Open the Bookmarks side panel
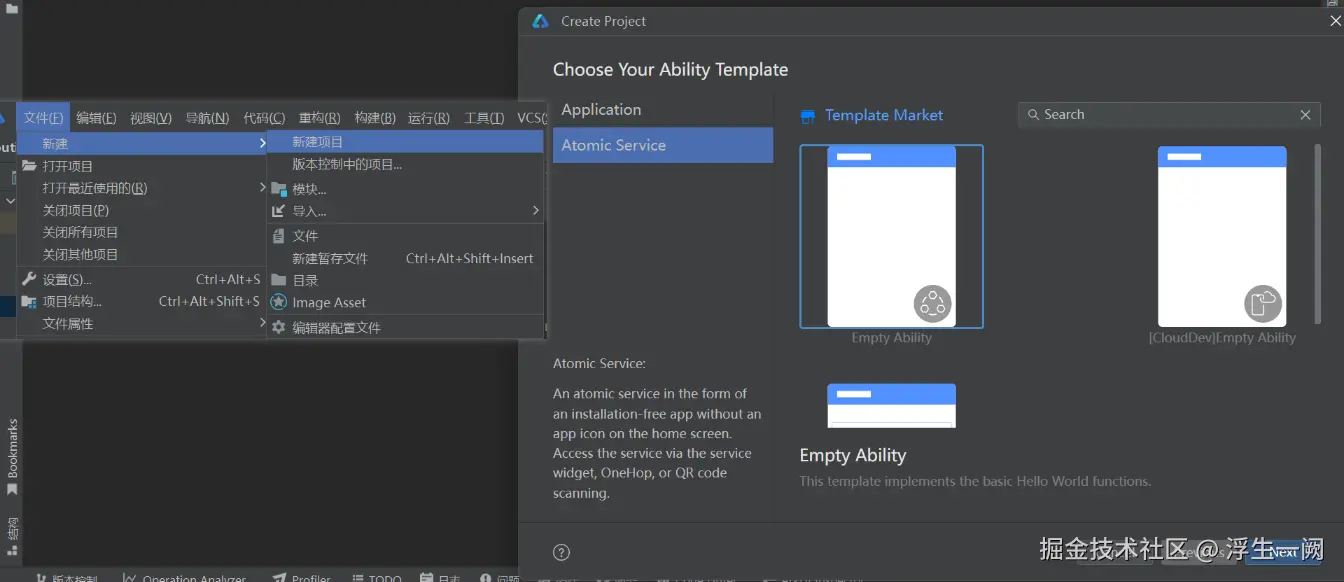Viewport: 1344px width, 582px height. 12,457
